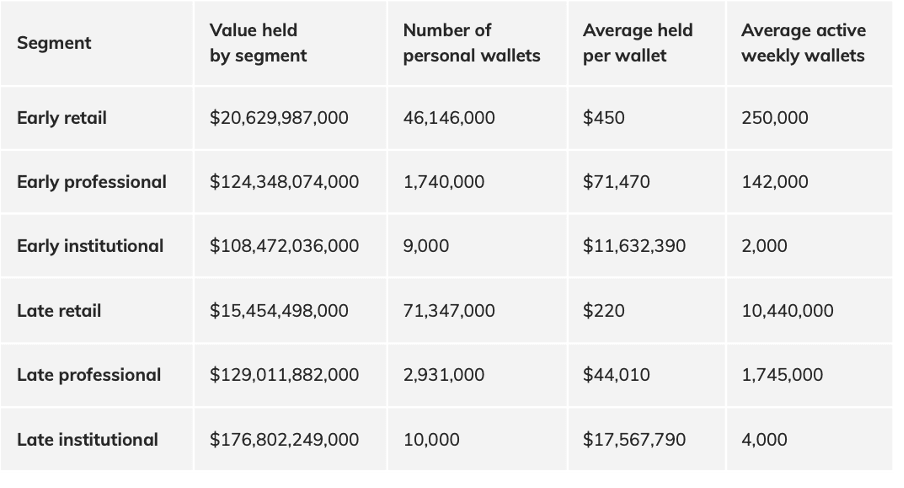Click the Segment column header
This screenshot has width=904, height=488.
point(54,43)
